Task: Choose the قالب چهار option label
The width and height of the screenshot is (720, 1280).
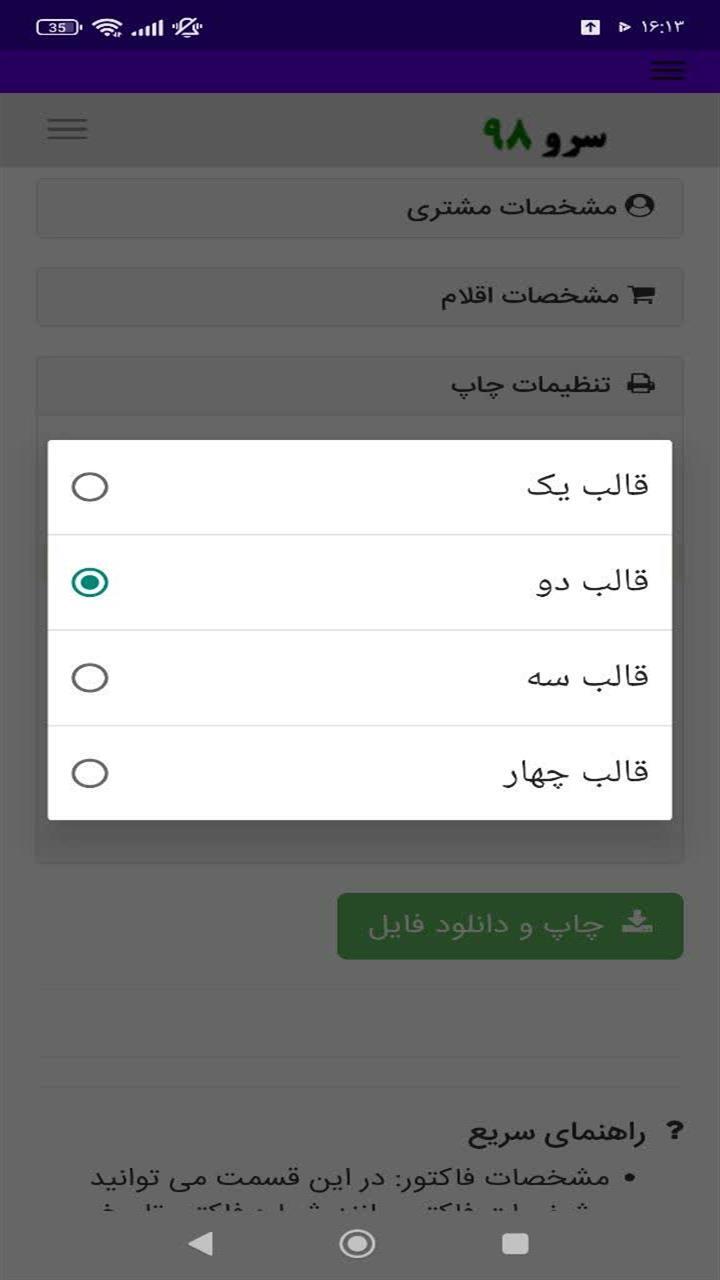Action: pyautogui.click(x=575, y=773)
